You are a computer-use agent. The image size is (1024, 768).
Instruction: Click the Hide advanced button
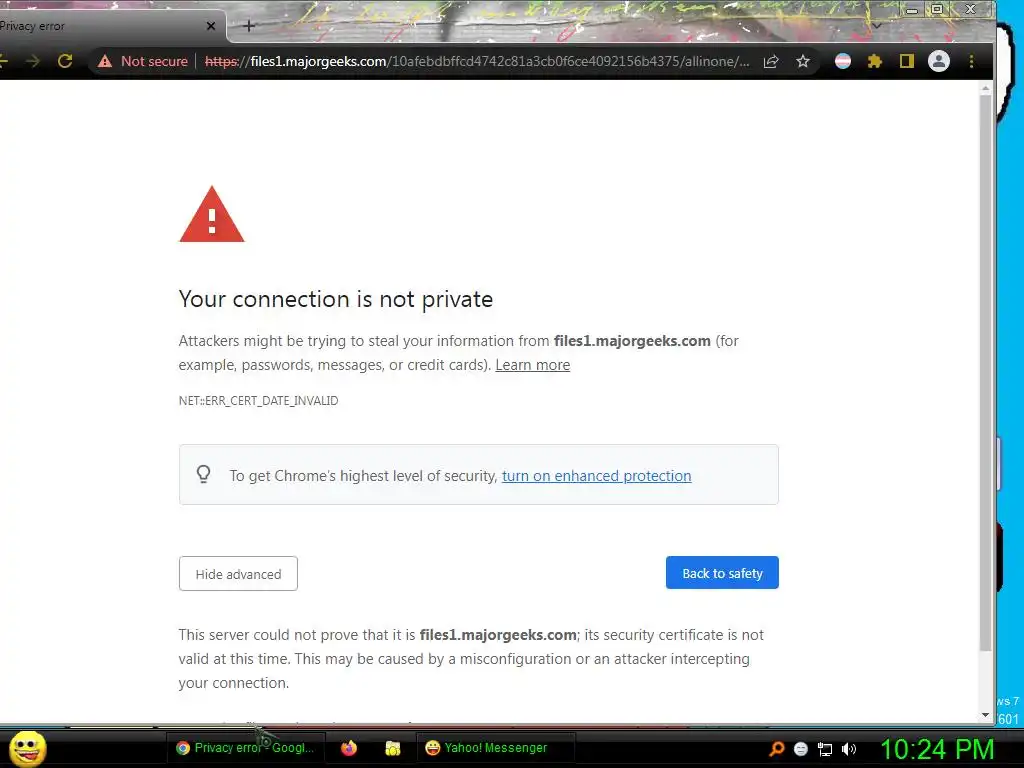click(x=238, y=574)
